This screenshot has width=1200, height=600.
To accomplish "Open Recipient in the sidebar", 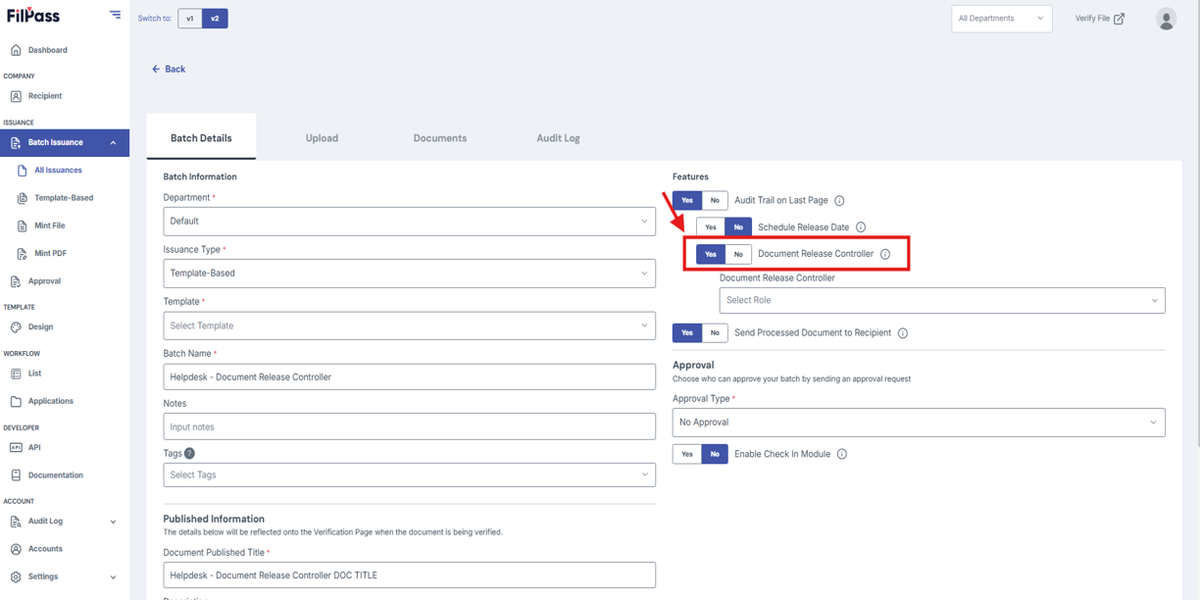I will (45, 96).
